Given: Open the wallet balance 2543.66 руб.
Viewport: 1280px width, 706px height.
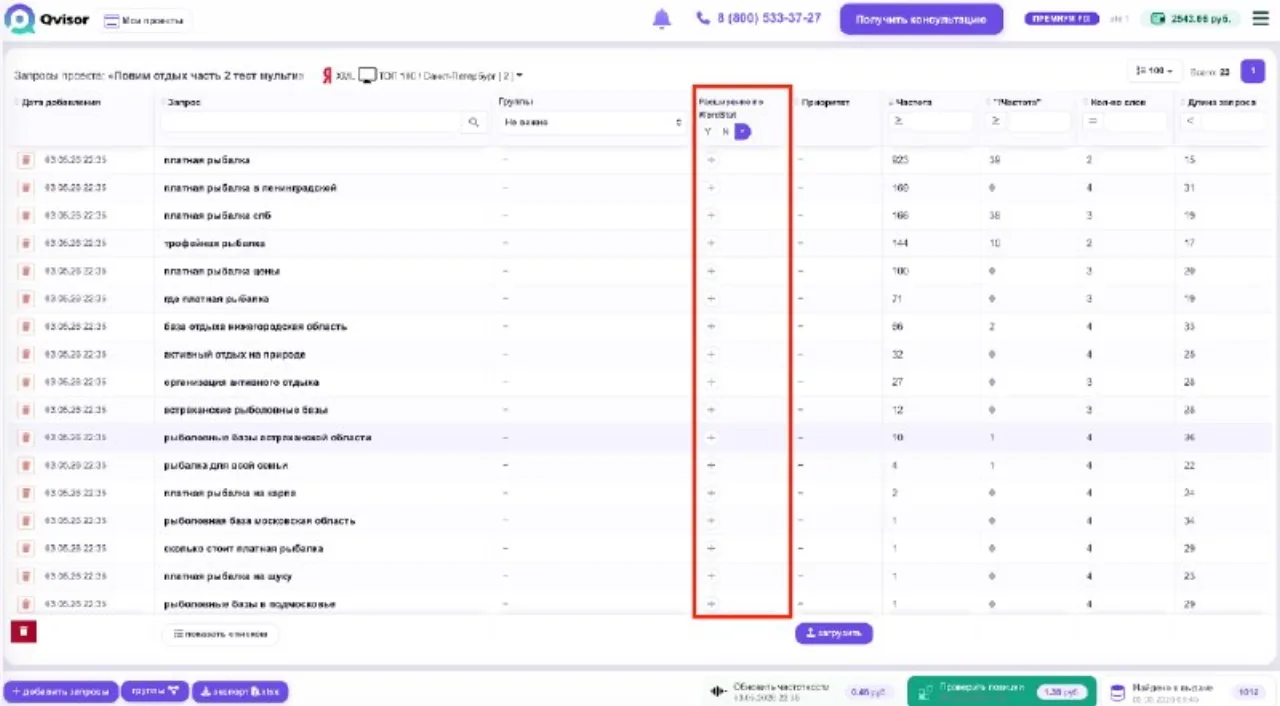Looking at the screenshot, I should click(x=1191, y=19).
